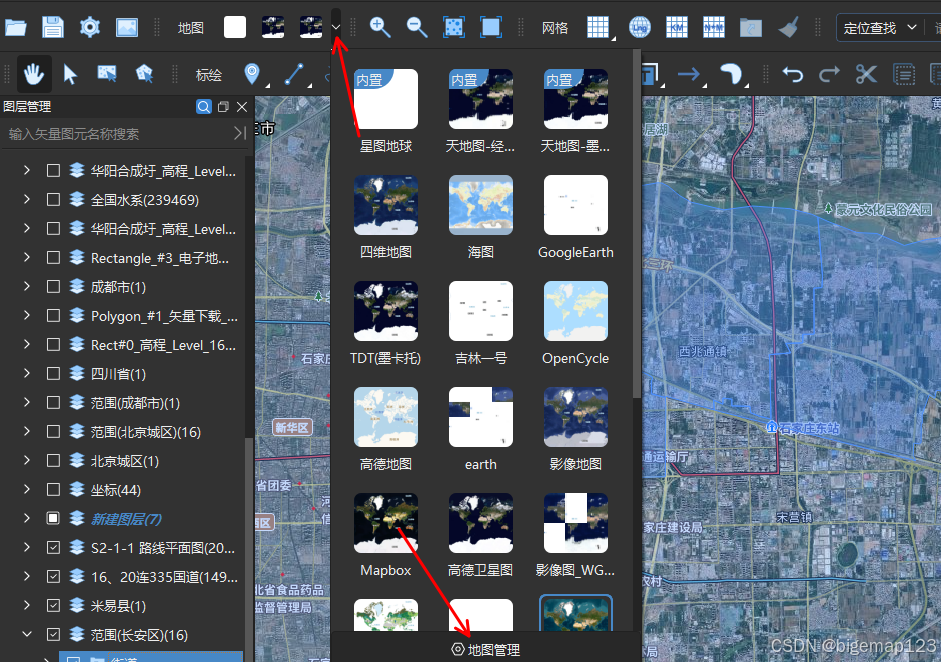The height and width of the screenshot is (662, 941).
Task: Click the zoom in magnifier
Action: [380, 28]
